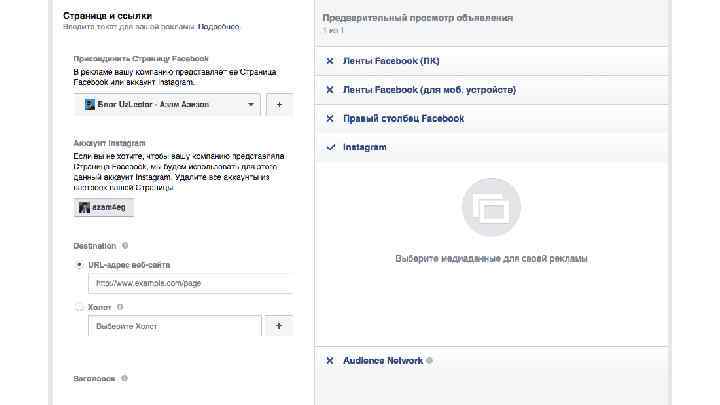
Task: Click the X icon for mobile Facebook feed
Action: [330, 90]
